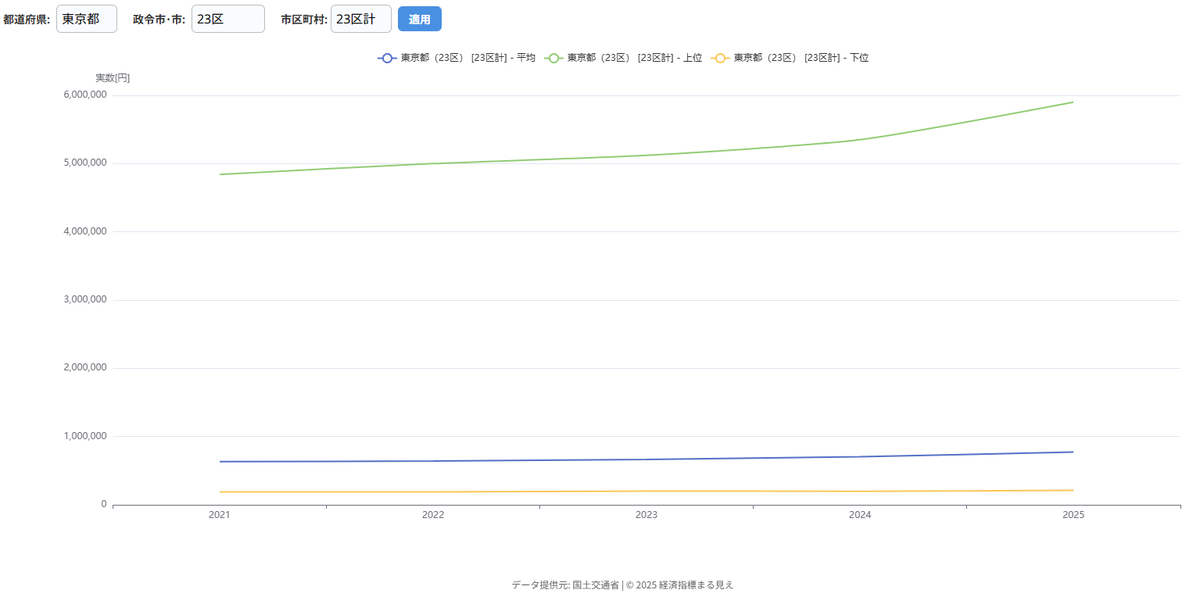
Task: Click the yellow 下位 line on the chart
Action: pyautogui.click(x=646, y=491)
